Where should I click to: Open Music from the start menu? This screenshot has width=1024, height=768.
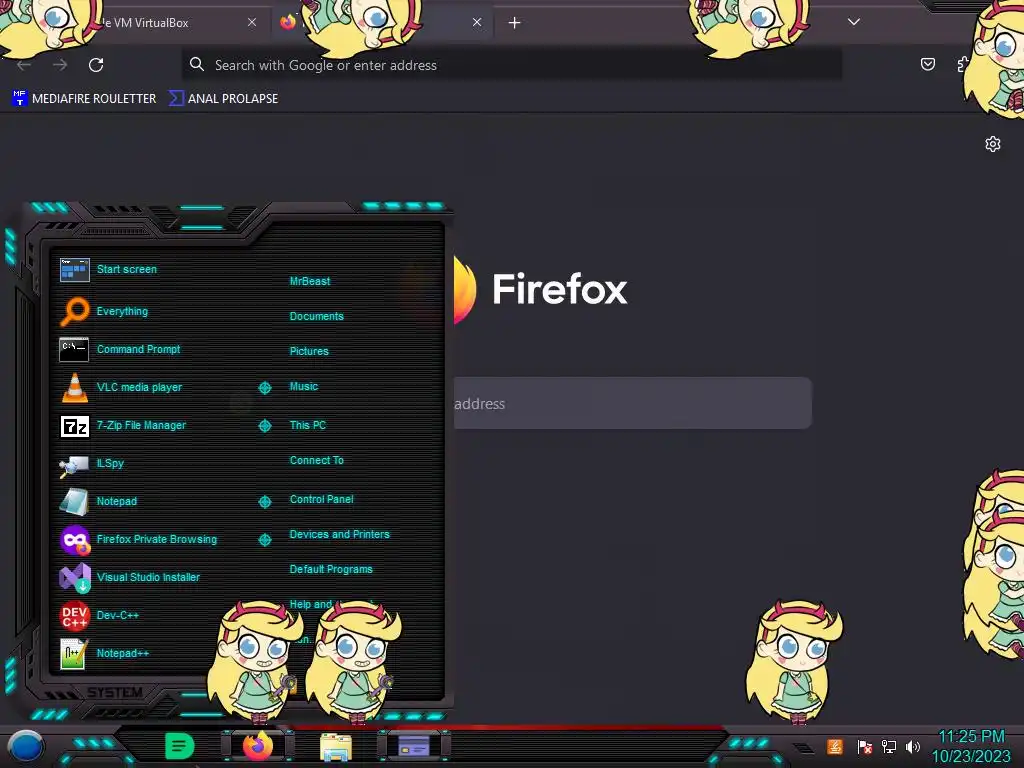pyautogui.click(x=304, y=387)
